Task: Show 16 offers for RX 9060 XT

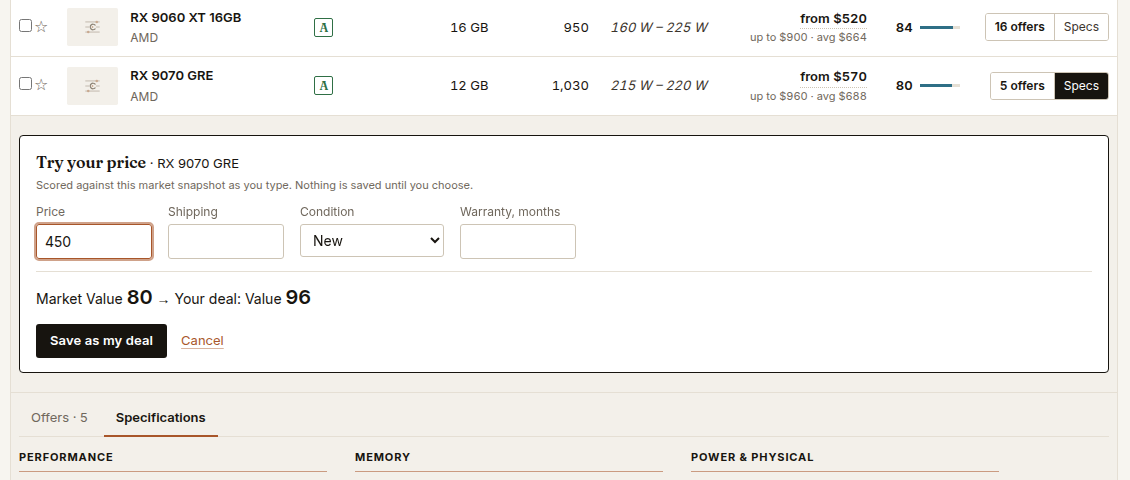Action: (x=1020, y=27)
